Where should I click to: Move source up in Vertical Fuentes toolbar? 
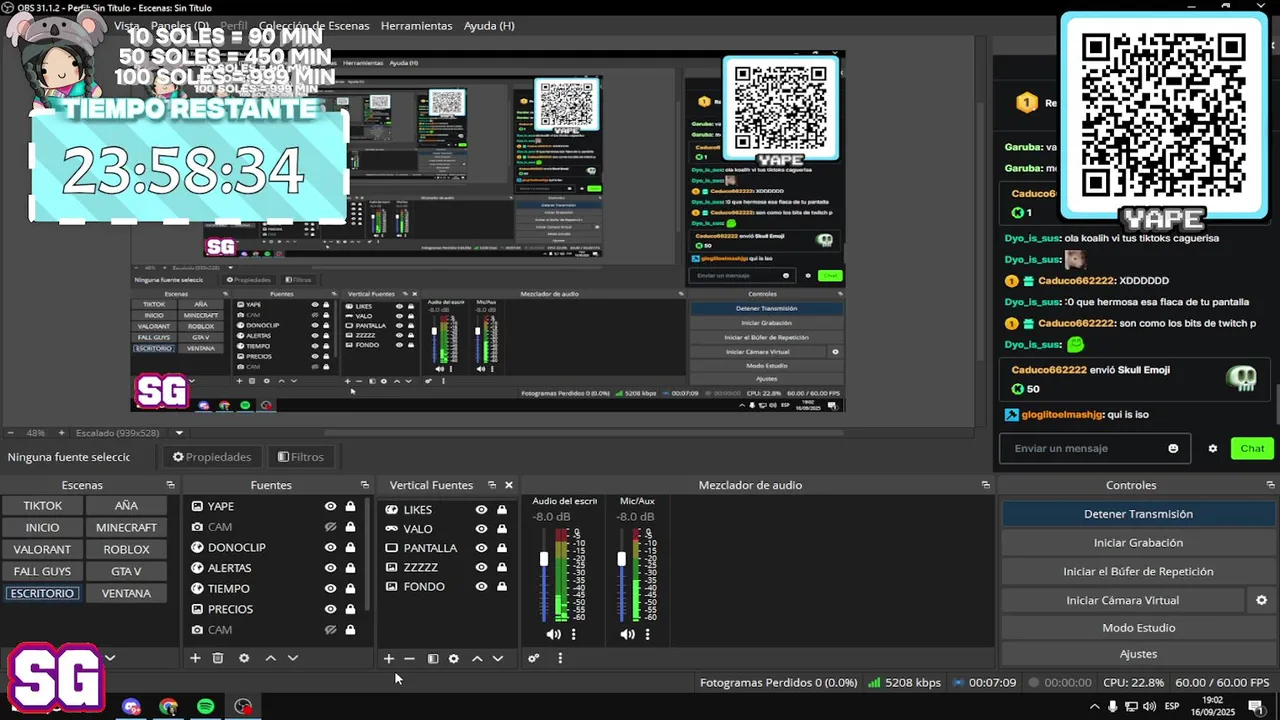pyautogui.click(x=477, y=658)
